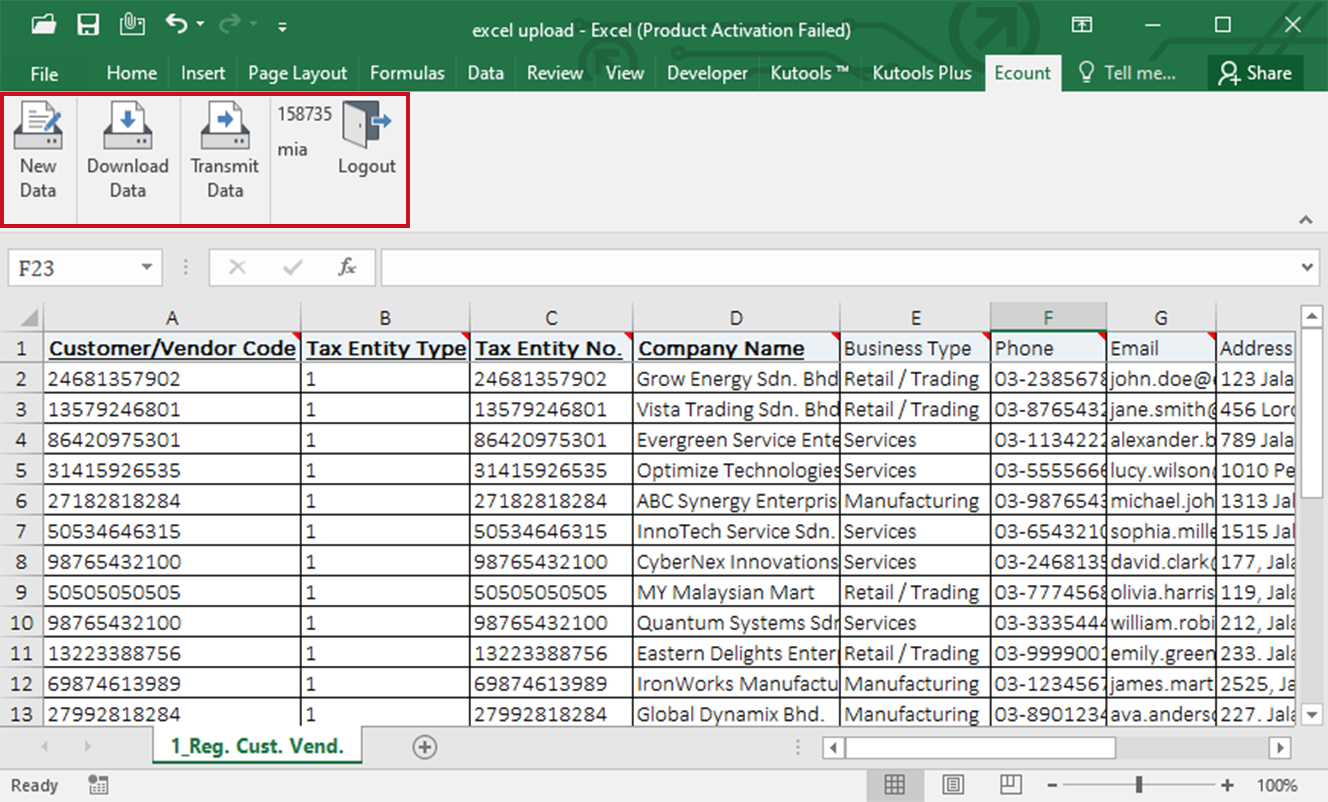Click the Undo arrow in the title bar
The width and height of the screenshot is (1328, 802).
tap(177, 25)
